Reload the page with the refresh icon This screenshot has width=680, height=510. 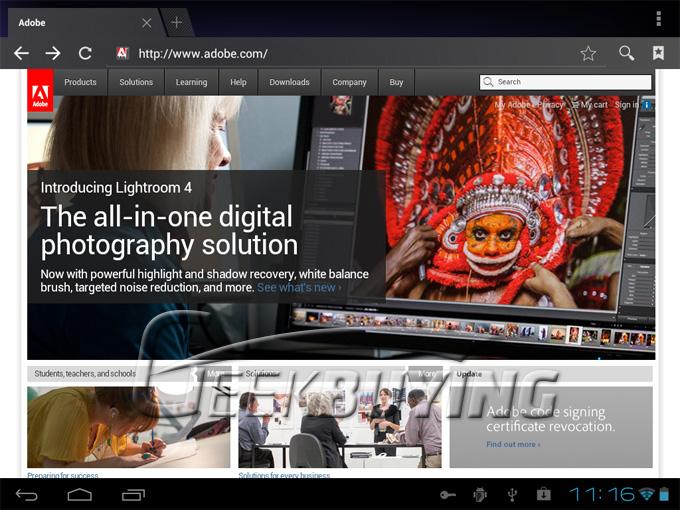(x=85, y=53)
